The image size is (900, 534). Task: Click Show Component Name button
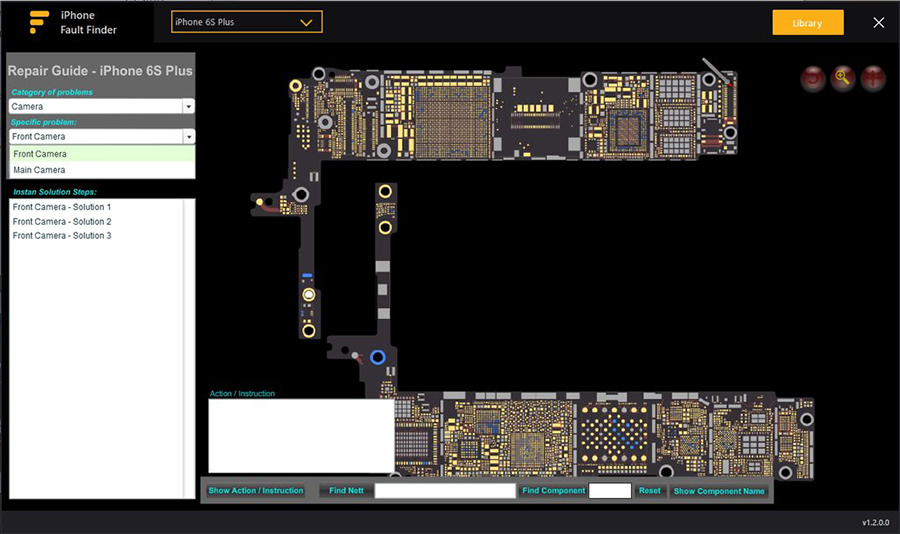click(719, 492)
